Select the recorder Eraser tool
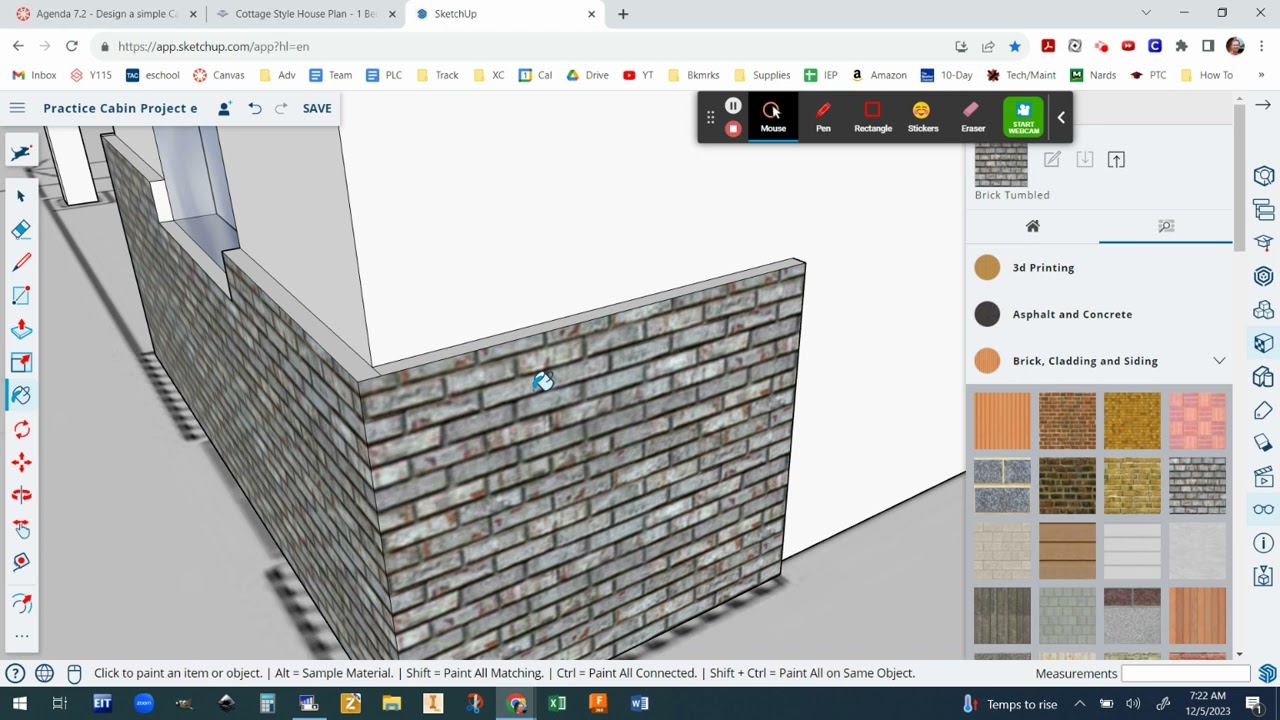The height and width of the screenshot is (720, 1280). point(973,117)
